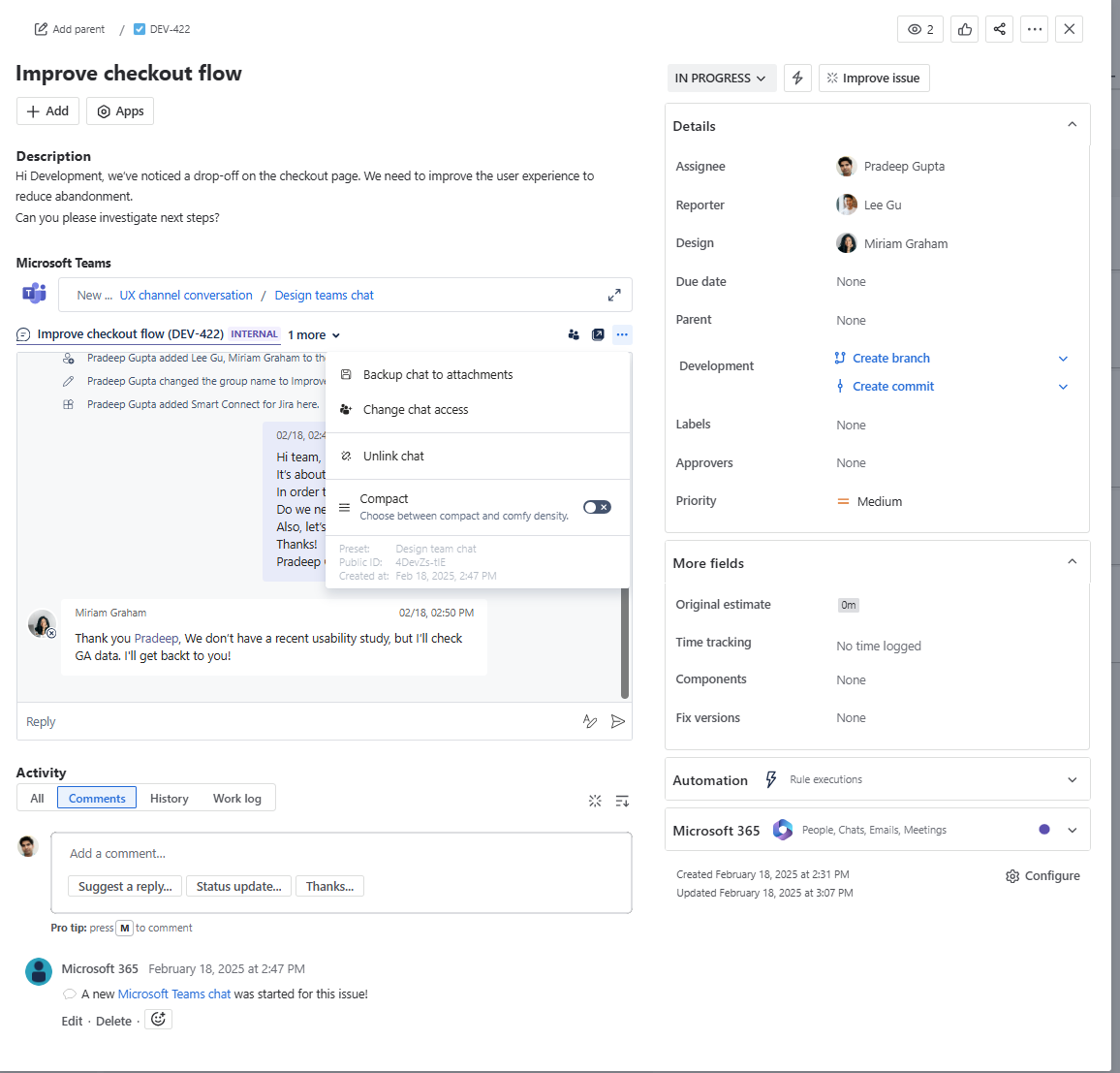Screen dimensions: 1120x1073
Task: Click the send reply arrow icon
Action: pyautogui.click(x=617, y=721)
